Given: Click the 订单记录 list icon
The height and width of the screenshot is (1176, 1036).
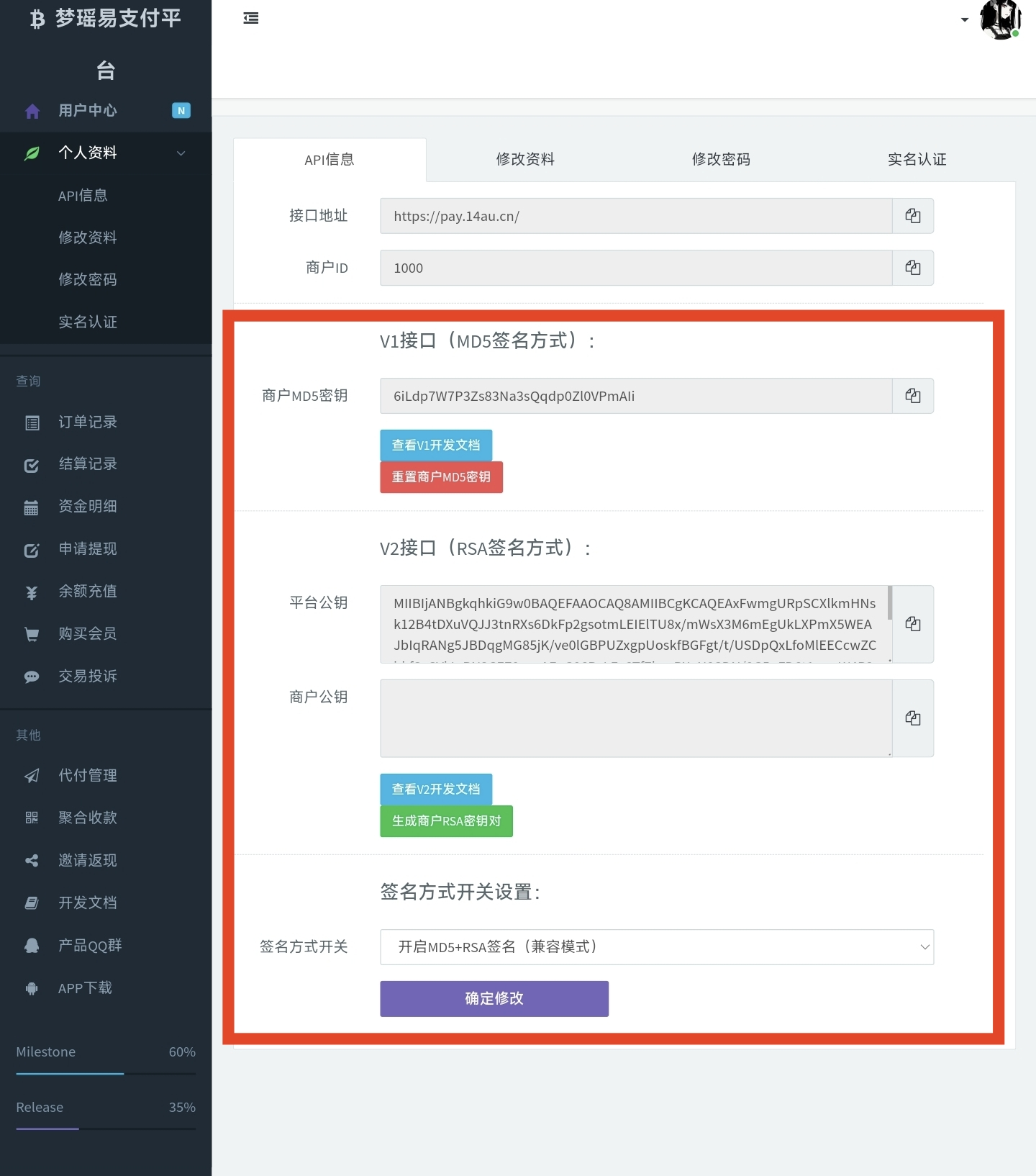Looking at the screenshot, I should pos(32,423).
